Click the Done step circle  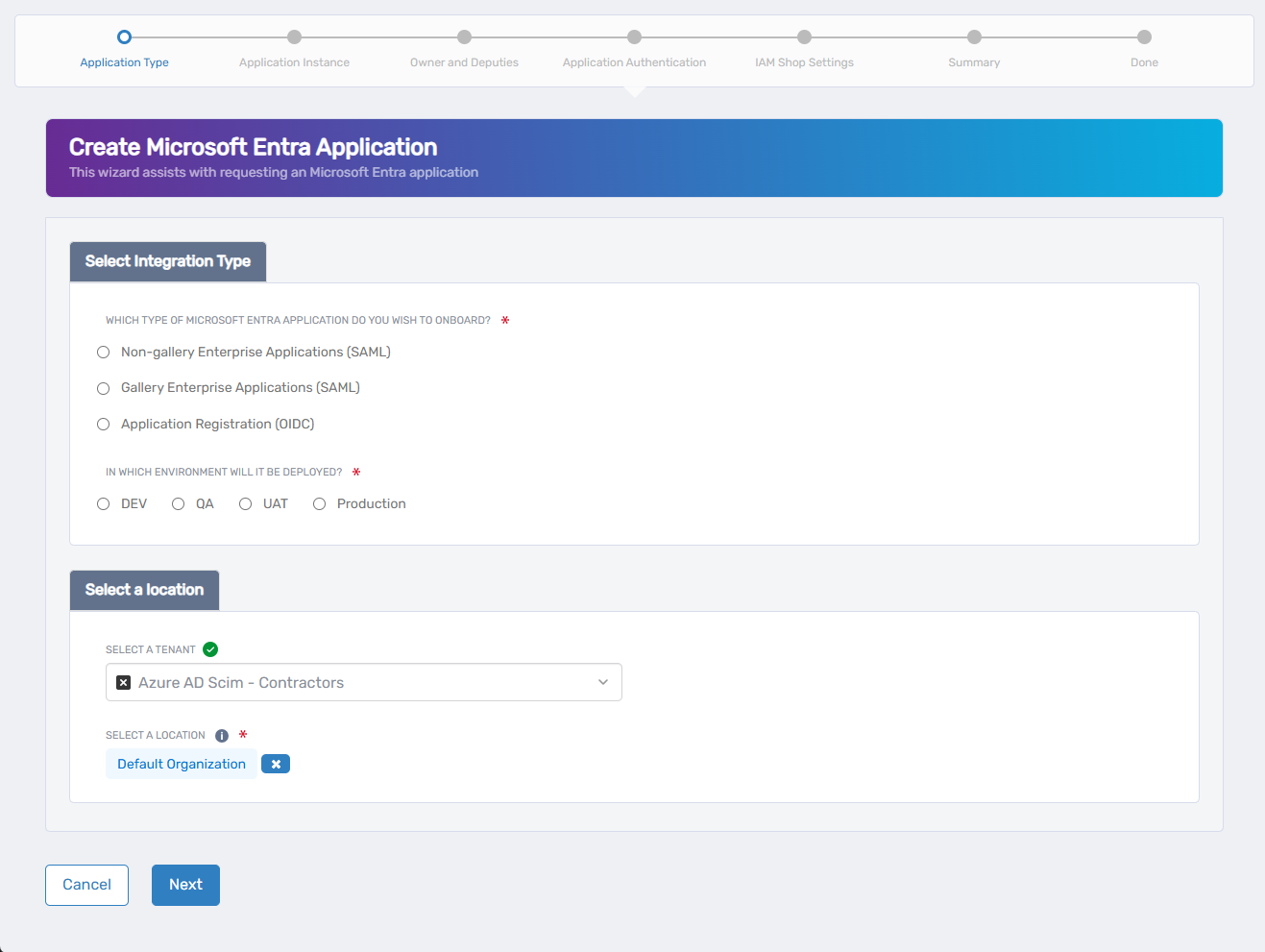coord(1144,37)
